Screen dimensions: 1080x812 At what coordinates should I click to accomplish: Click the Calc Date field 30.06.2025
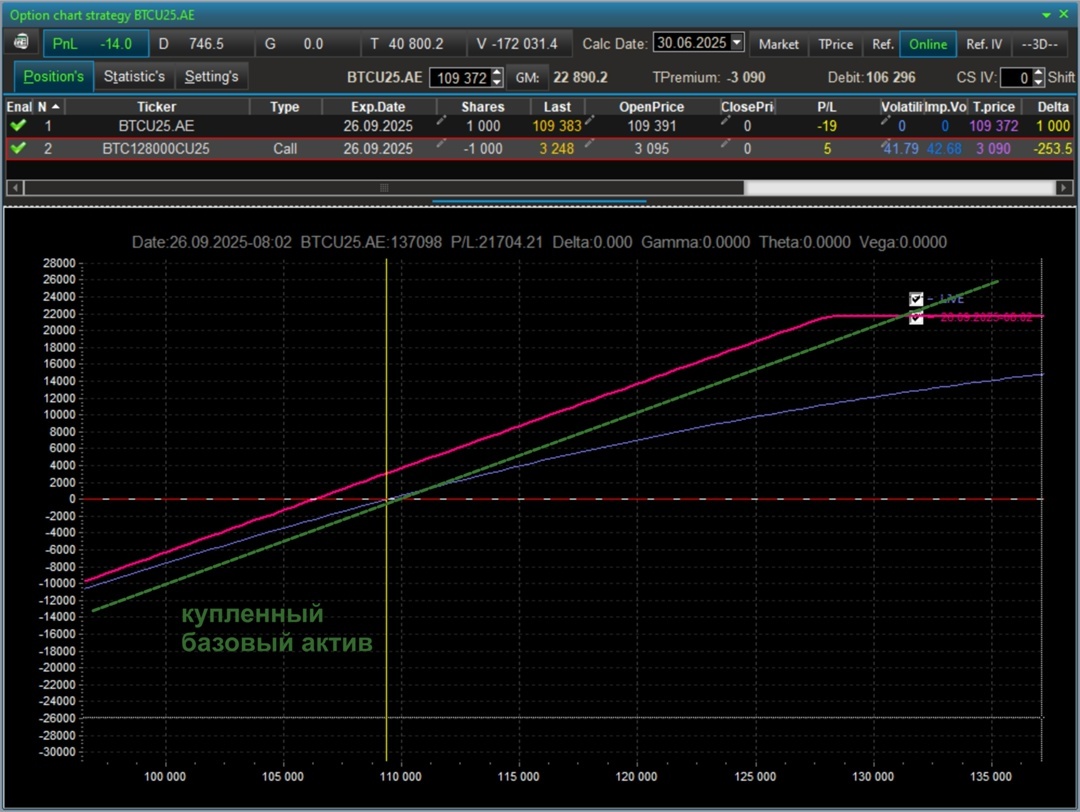[x=692, y=43]
